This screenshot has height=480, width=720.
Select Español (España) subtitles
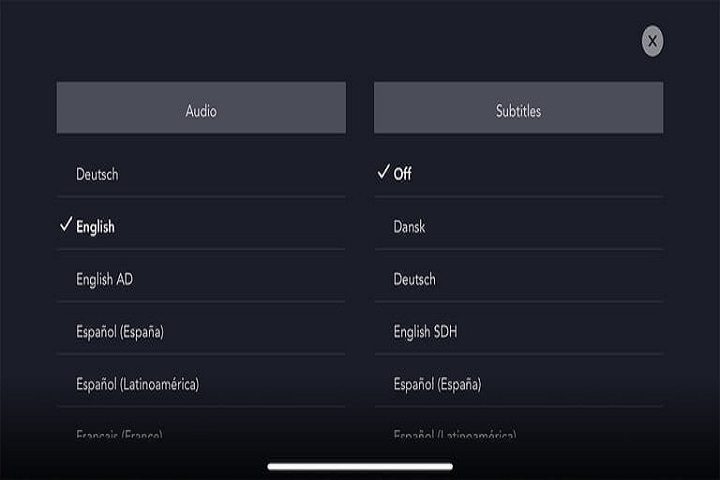pos(437,384)
